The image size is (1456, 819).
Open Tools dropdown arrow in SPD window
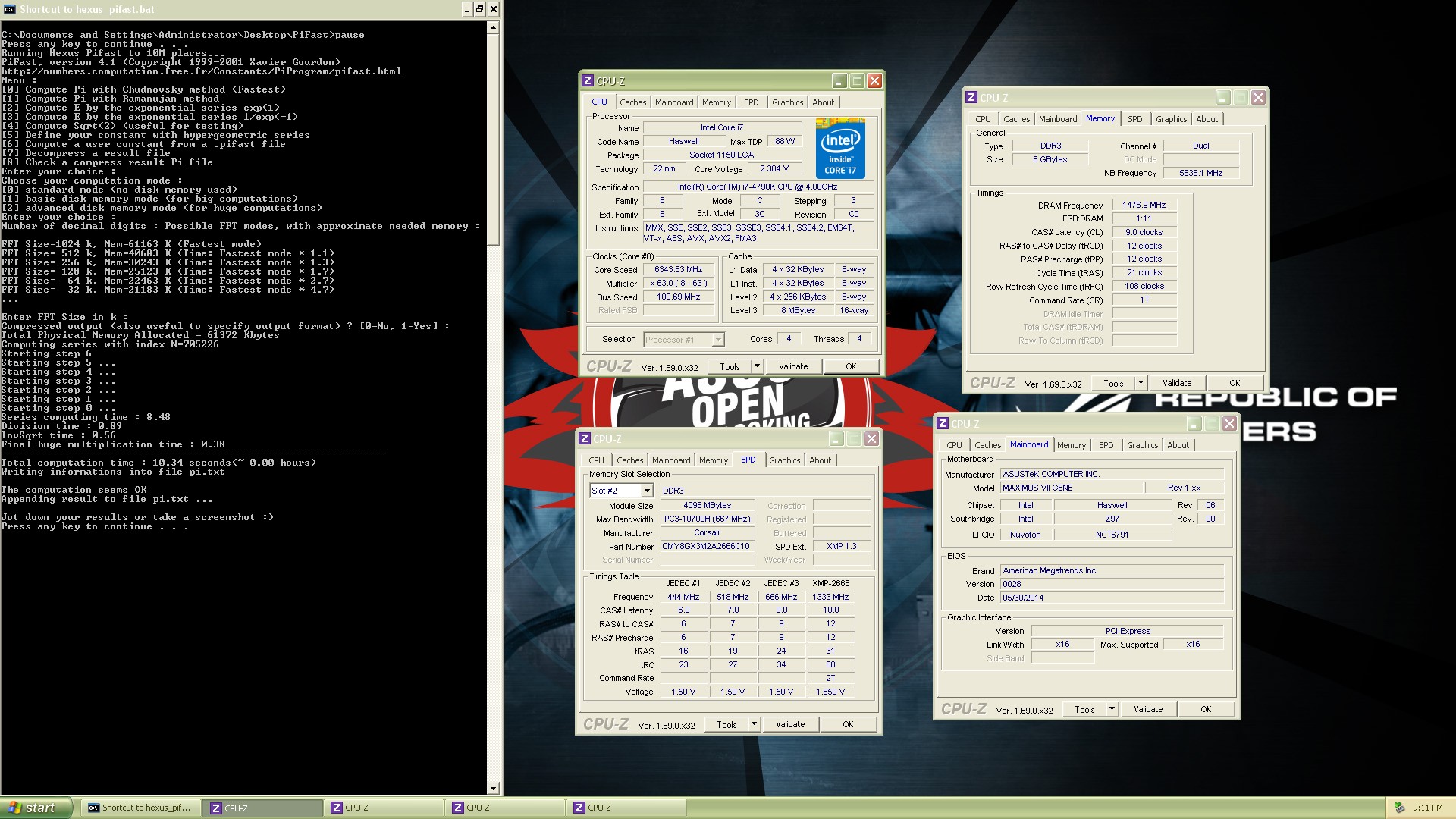click(x=754, y=724)
